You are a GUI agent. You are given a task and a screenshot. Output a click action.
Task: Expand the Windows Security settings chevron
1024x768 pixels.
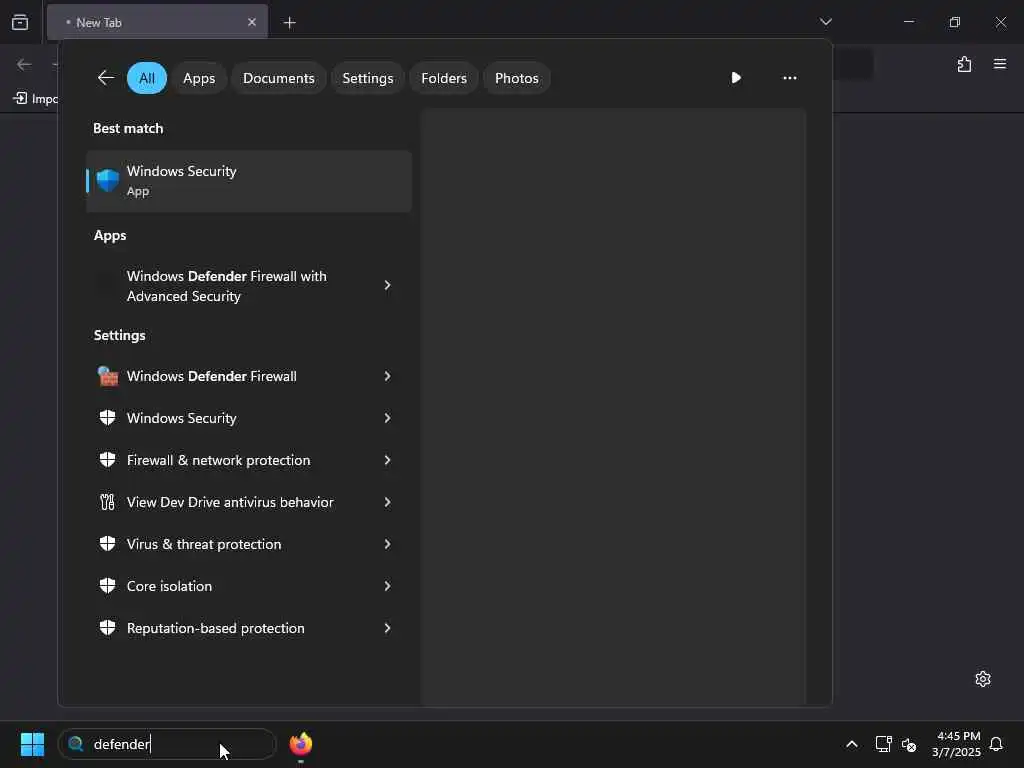[x=387, y=418]
